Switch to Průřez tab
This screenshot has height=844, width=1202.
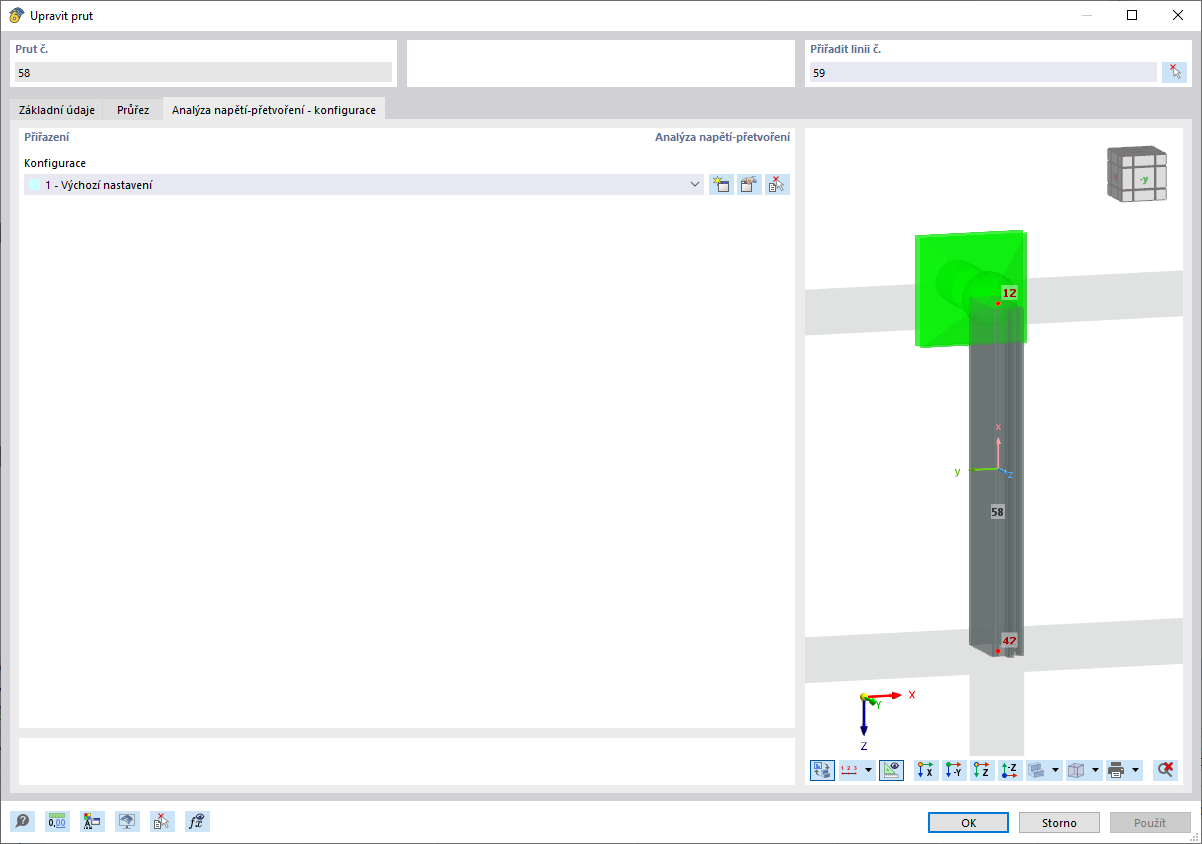[133, 110]
